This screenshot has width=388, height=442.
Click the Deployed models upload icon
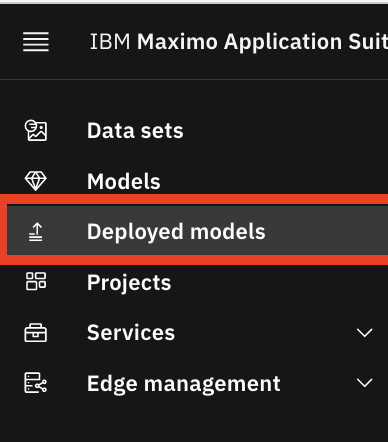pos(36,232)
